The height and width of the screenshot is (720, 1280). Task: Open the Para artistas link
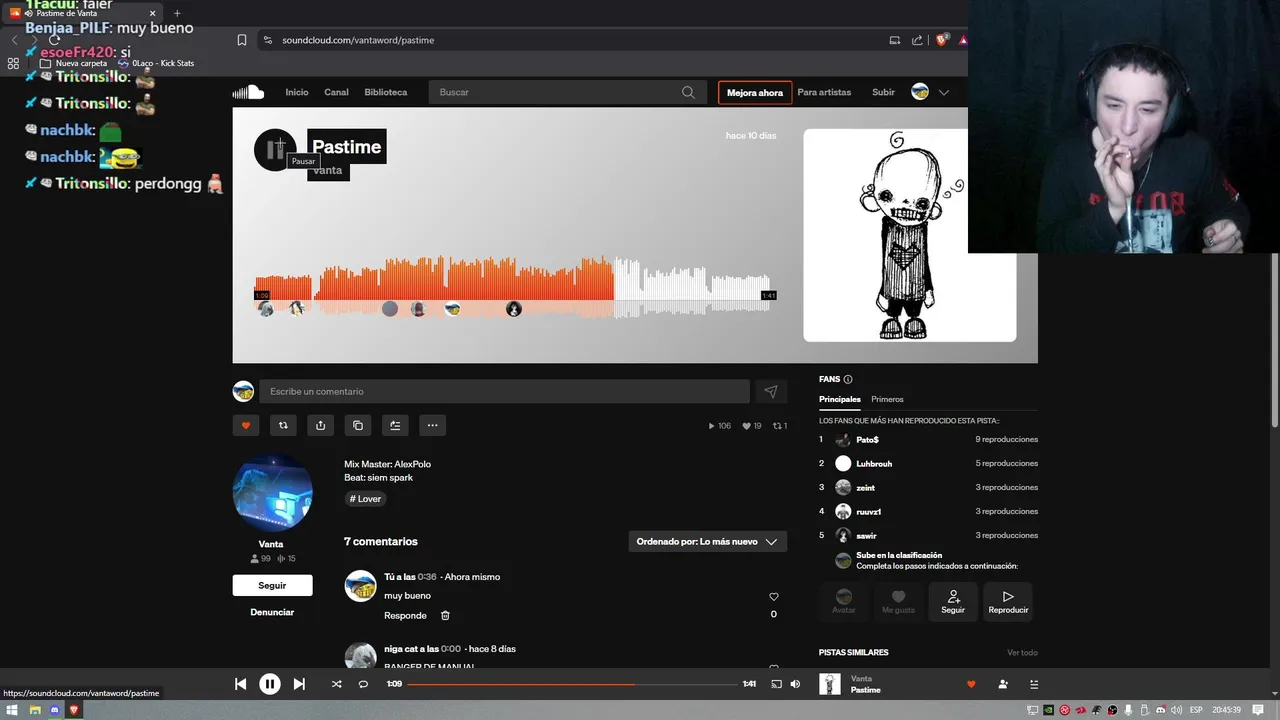[824, 92]
